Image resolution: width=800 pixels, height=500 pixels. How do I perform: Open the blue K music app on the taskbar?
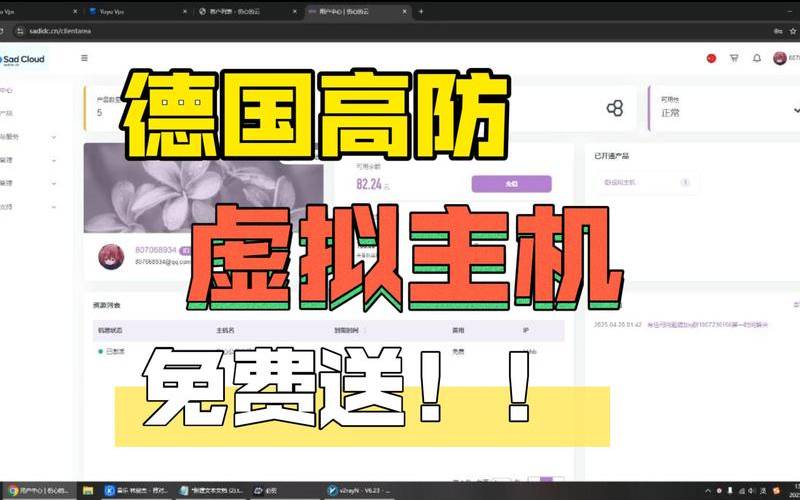click(136, 491)
